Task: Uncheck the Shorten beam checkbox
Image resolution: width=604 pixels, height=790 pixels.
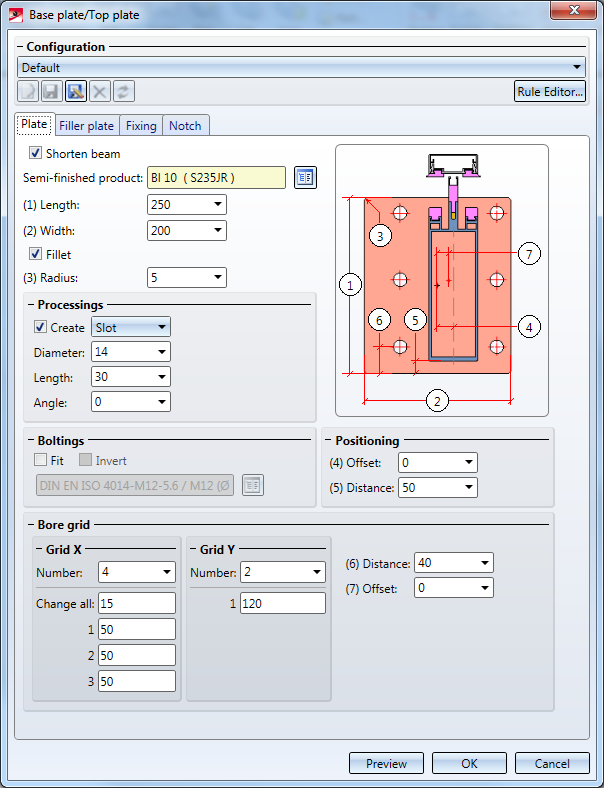Action: coord(36,154)
